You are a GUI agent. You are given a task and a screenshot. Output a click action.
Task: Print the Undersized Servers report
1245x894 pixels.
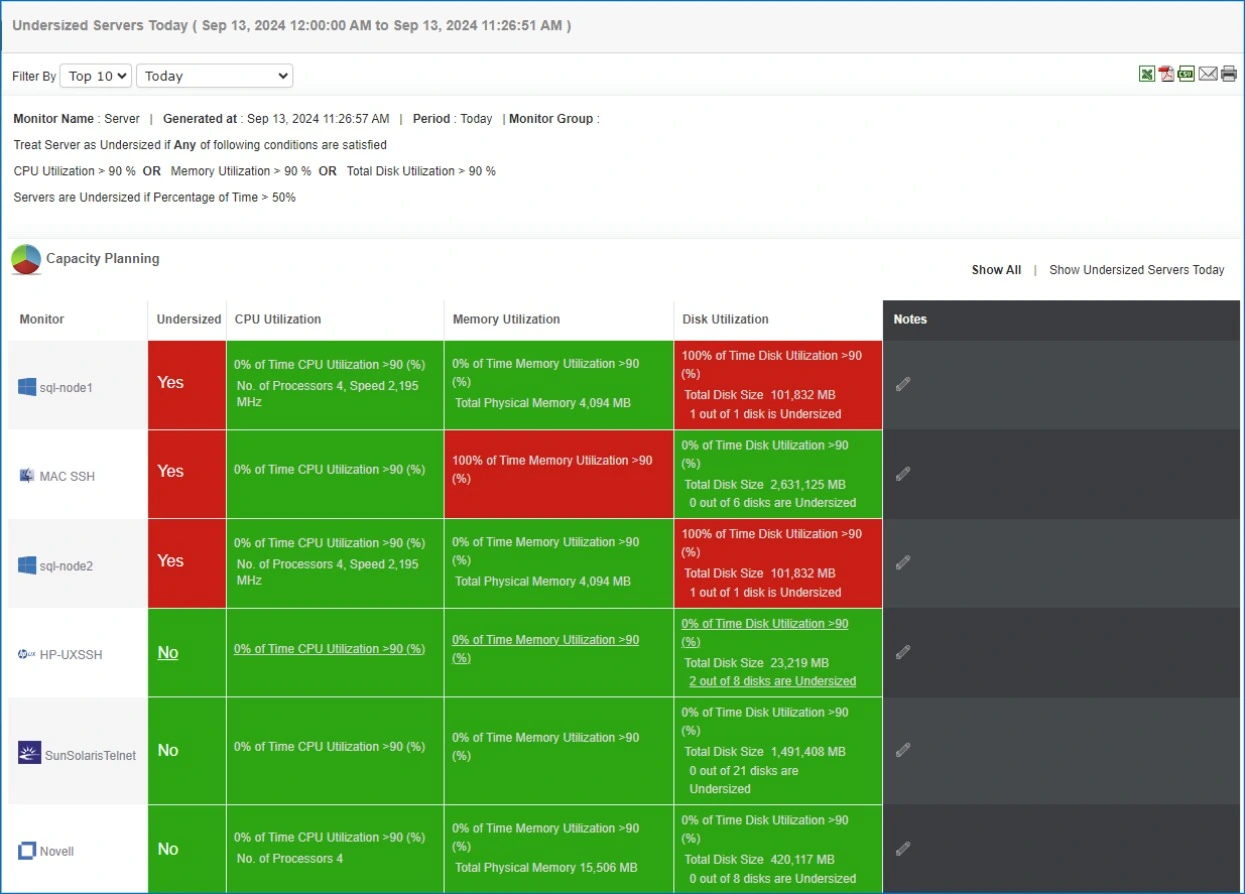coord(1228,73)
